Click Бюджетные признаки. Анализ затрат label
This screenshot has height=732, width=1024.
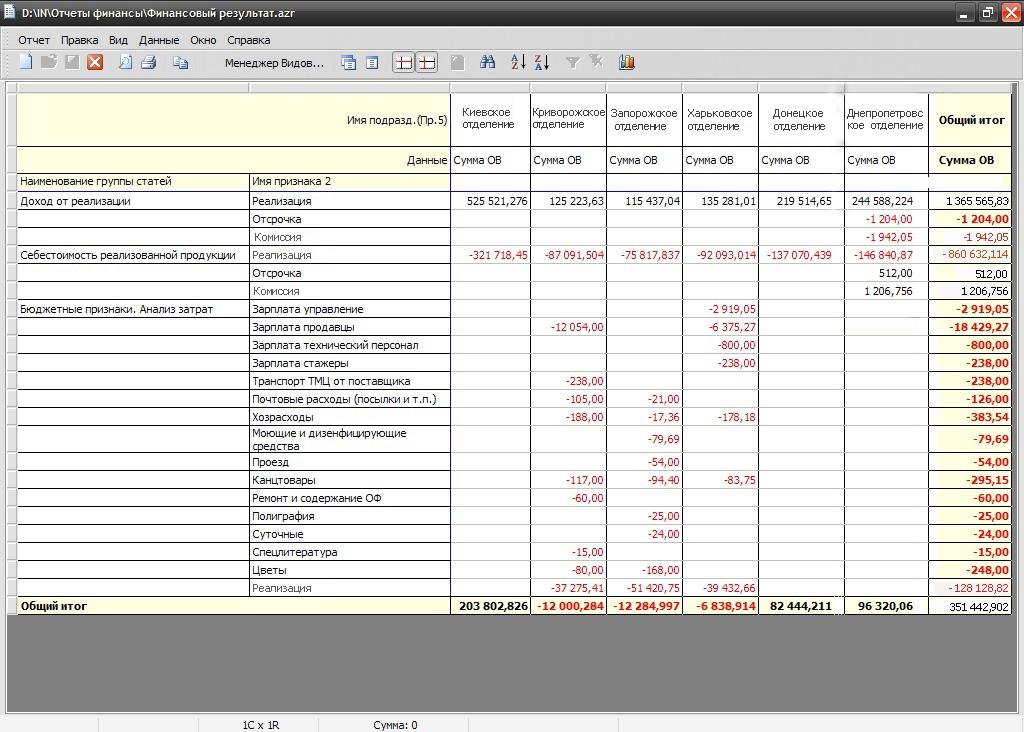[x=133, y=310]
